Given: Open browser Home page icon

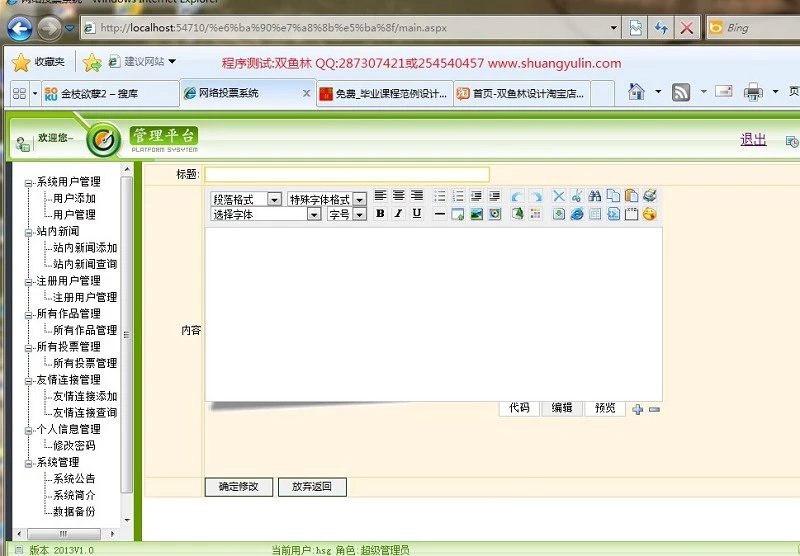Looking at the screenshot, I should click(x=636, y=92).
